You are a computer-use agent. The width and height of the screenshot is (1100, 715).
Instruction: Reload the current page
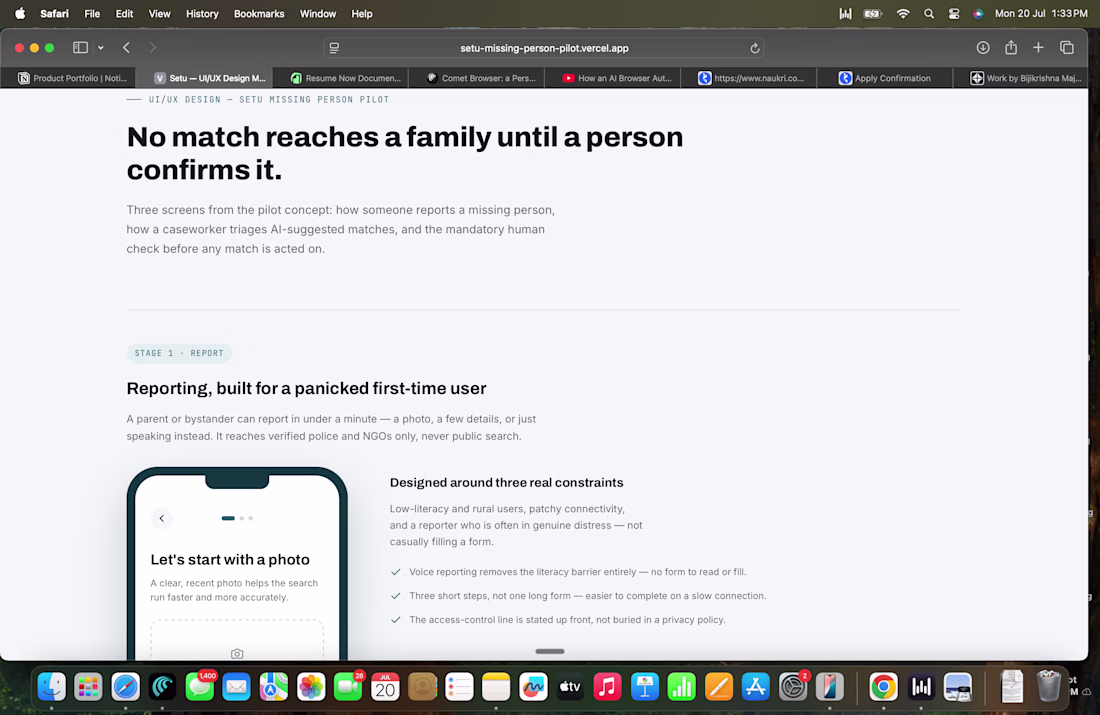pos(754,48)
